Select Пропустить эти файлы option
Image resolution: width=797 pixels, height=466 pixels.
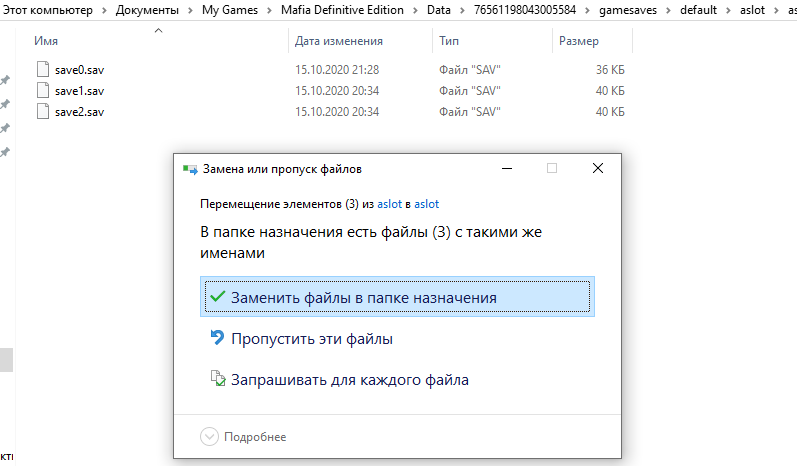pyautogui.click(x=312, y=339)
